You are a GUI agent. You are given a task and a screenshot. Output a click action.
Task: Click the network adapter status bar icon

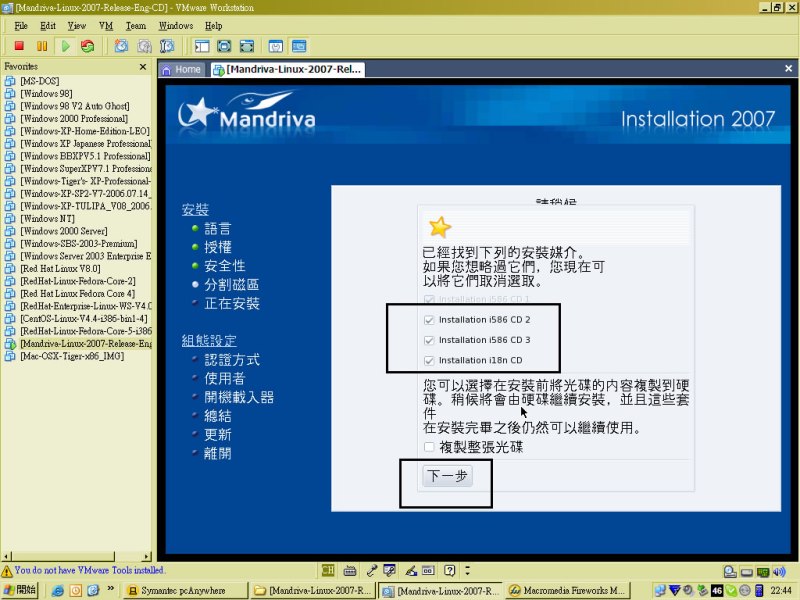coord(763,572)
